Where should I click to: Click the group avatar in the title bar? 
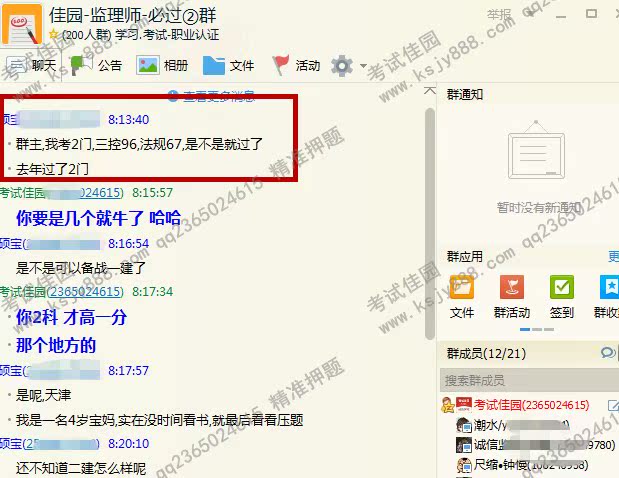coord(22,23)
